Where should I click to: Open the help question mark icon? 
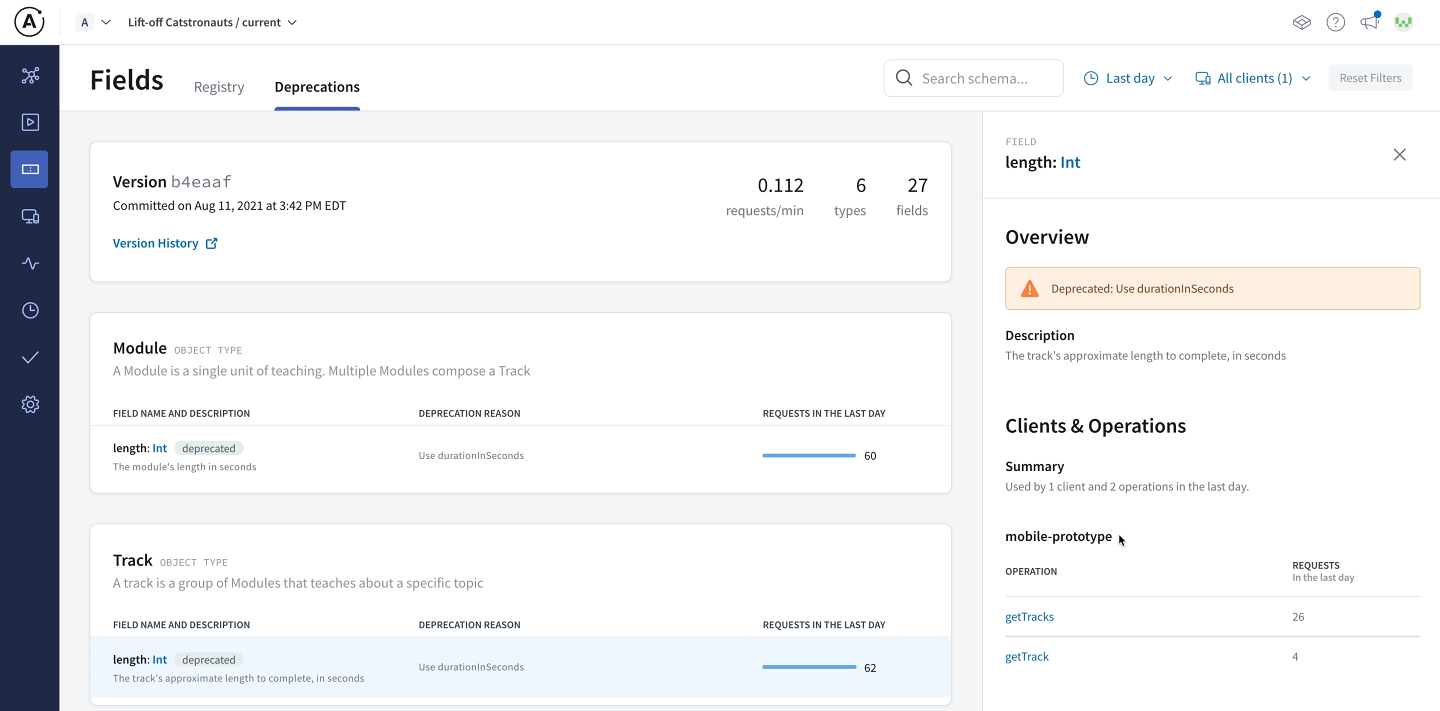[x=1335, y=22]
